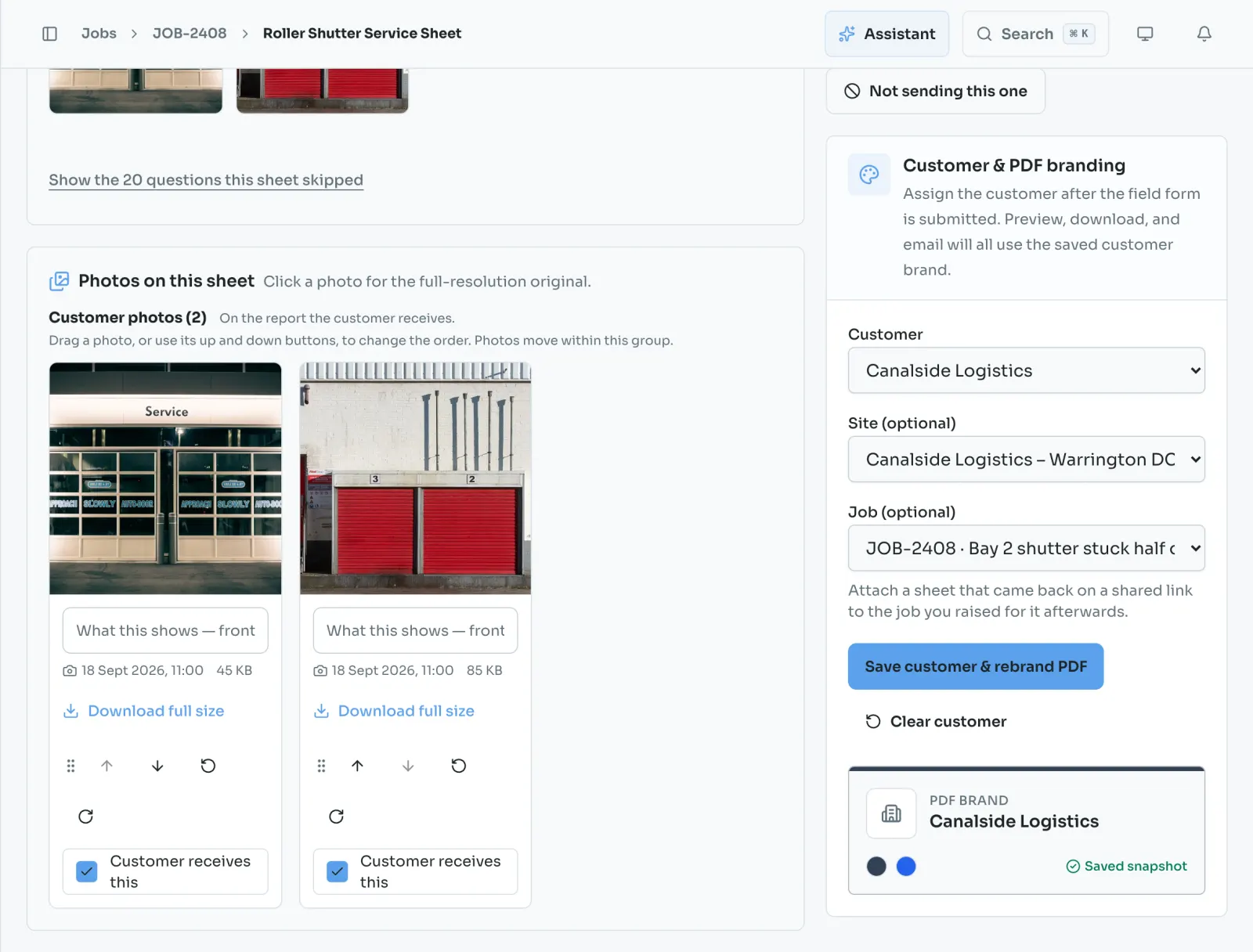Image resolution: width=1253 pixels, height=952 pixels.
Task: Click Not sending this one
Action: [x=935, y=91]
